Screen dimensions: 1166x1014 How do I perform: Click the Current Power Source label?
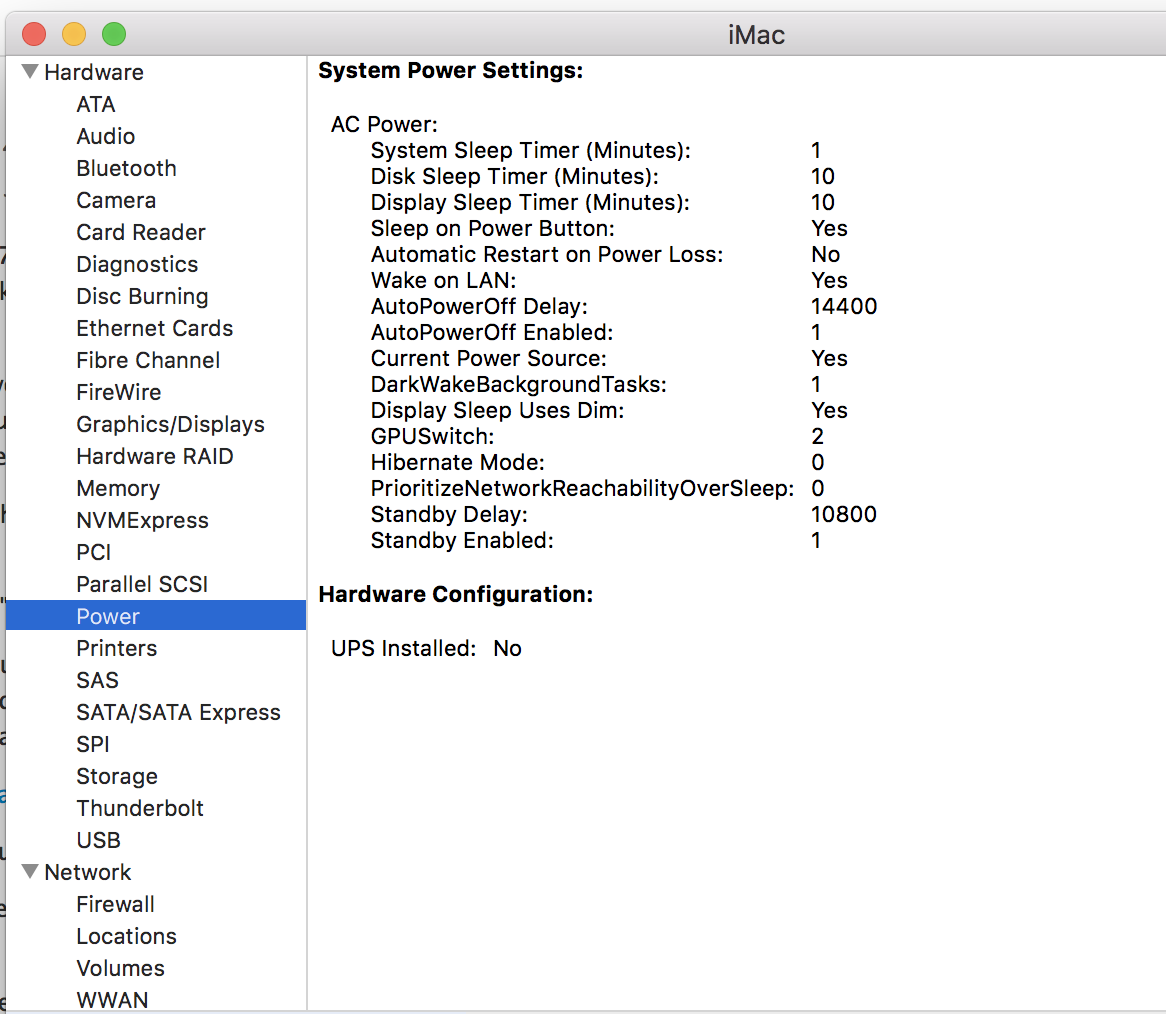pyautogui.click(x=489, y=358)
